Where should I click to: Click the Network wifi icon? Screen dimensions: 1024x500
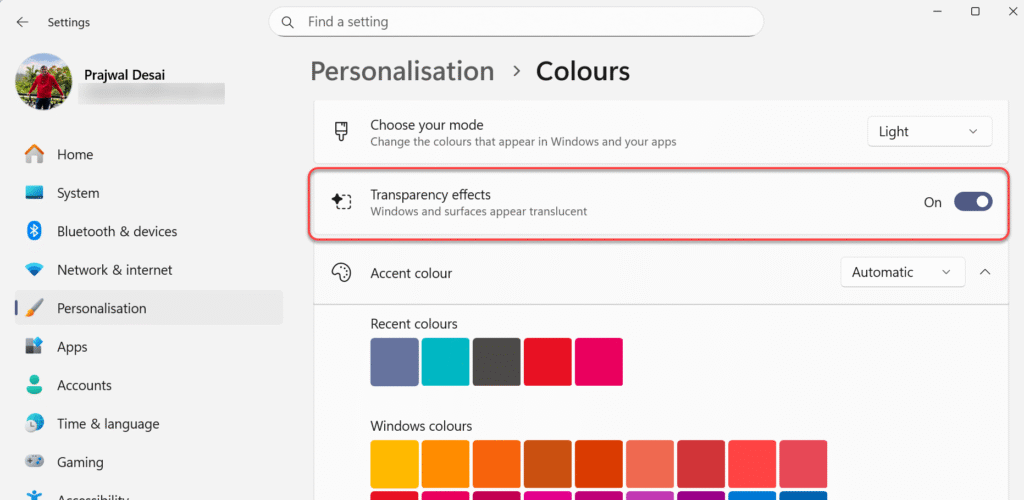(35, 270)
